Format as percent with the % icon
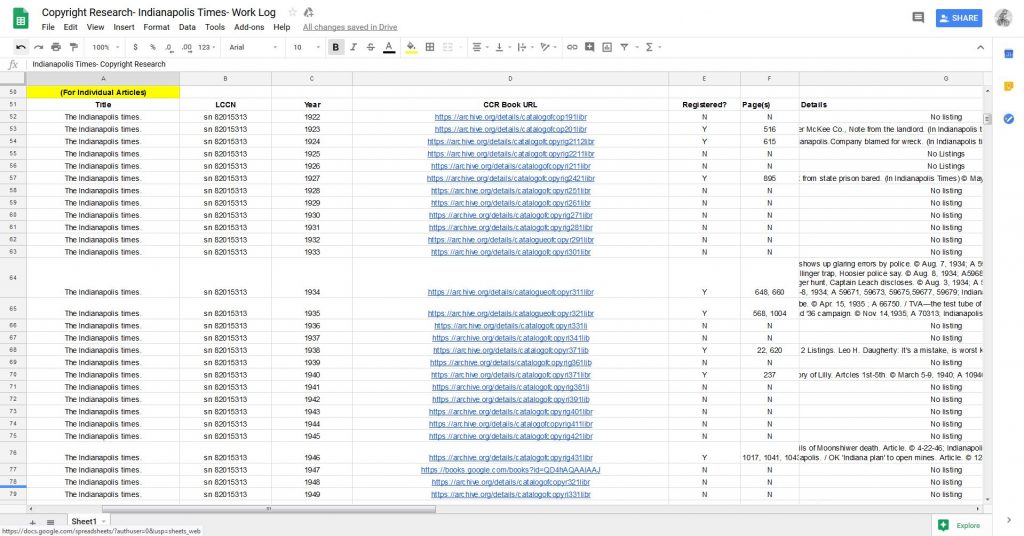The image size is (1024, 536). click(152, 47)
